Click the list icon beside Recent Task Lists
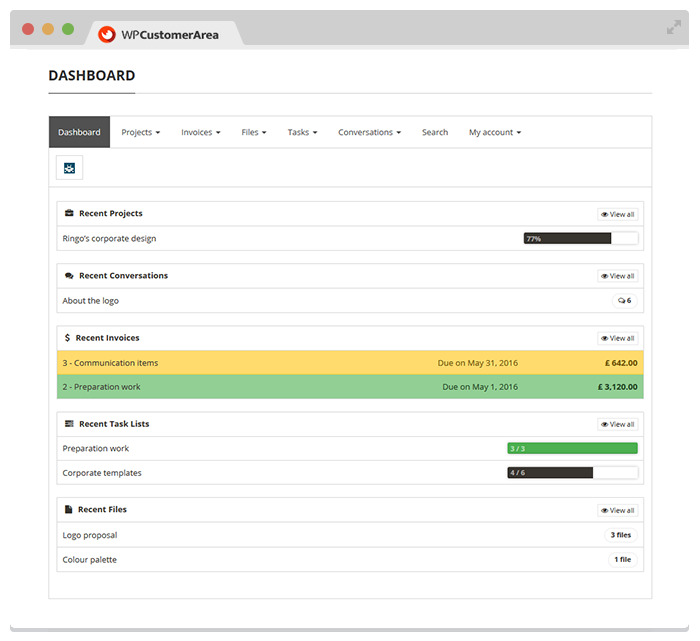The height and width of the screenshot is (641, 700). 69,424
